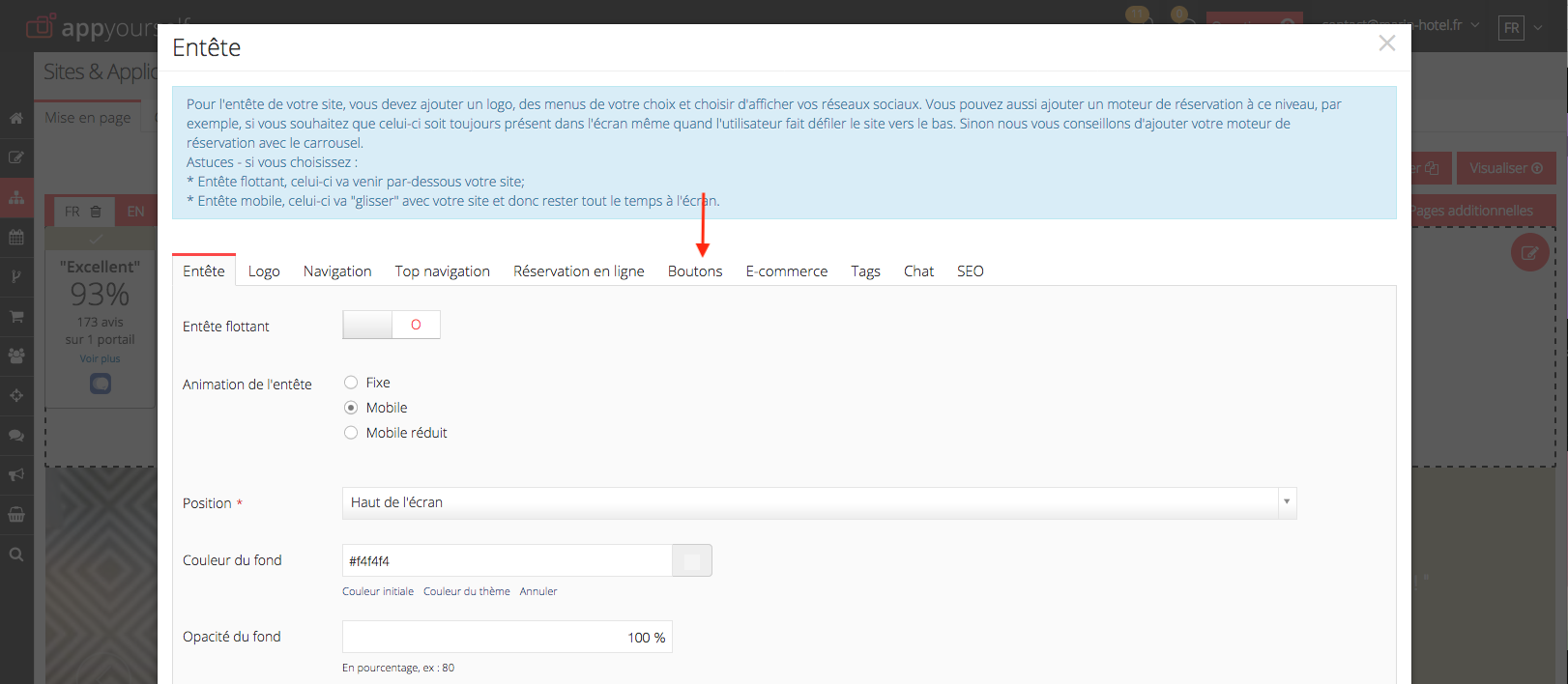Open the Boutons tab
Image resolution: width=1568 pixels, height=684 pixels.
[x=695, y=271]
